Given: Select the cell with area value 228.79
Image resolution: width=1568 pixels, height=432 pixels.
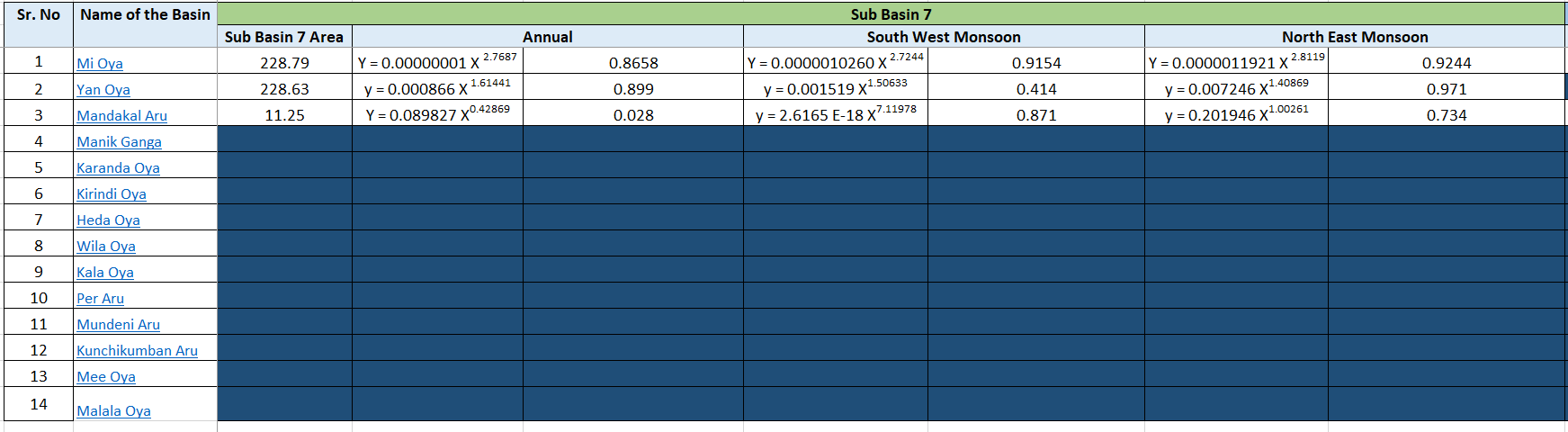Looking at the screenshot, I should click(x=284, y=63).
